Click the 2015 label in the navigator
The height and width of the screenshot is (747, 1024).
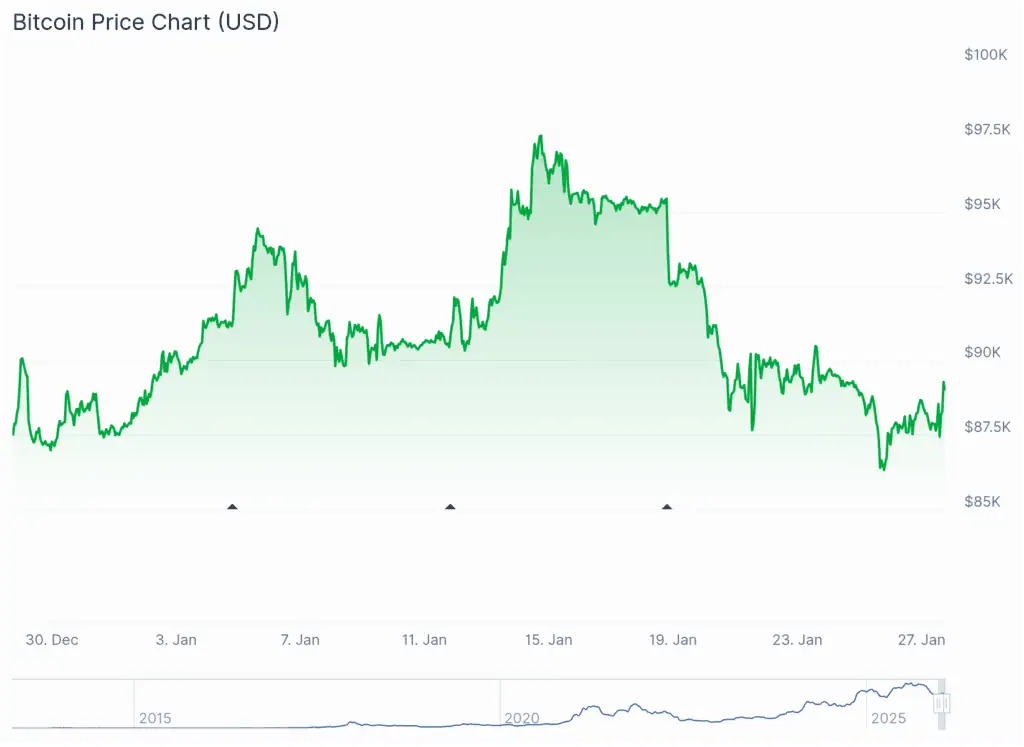155,718
